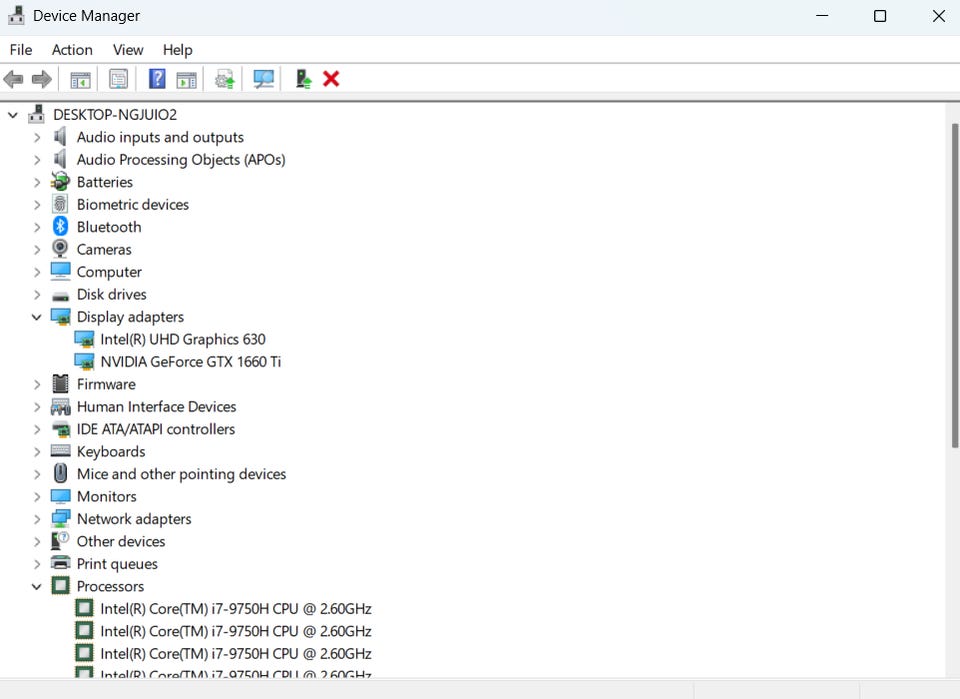This screenshot has width=960, height=699.
Task: Click the red X uninstall device icon
Action: 331,79
